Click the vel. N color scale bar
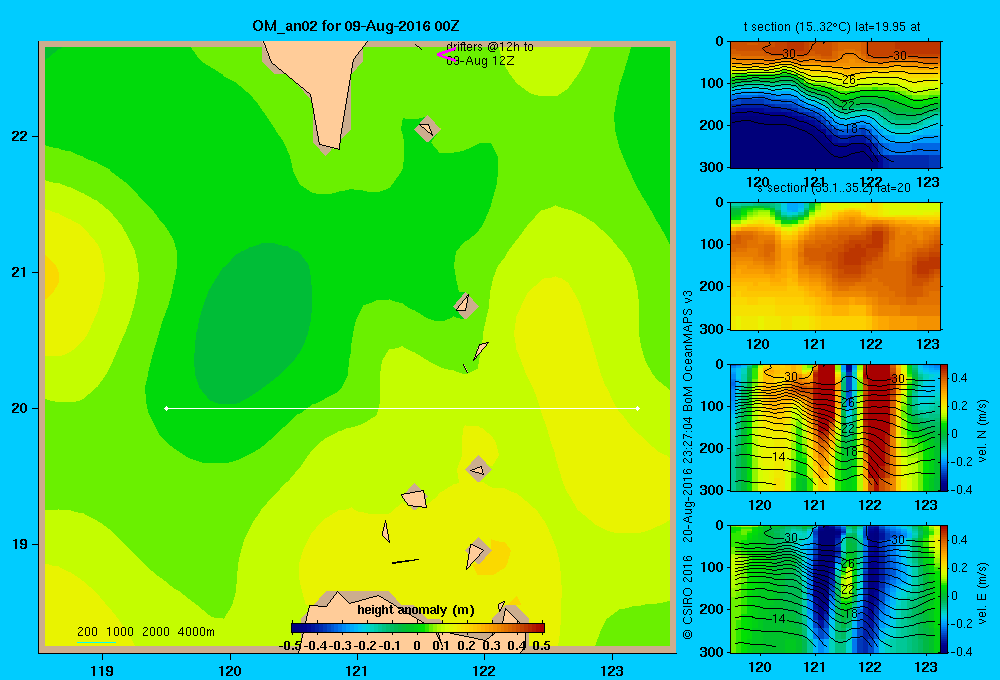 coord(945,427)
